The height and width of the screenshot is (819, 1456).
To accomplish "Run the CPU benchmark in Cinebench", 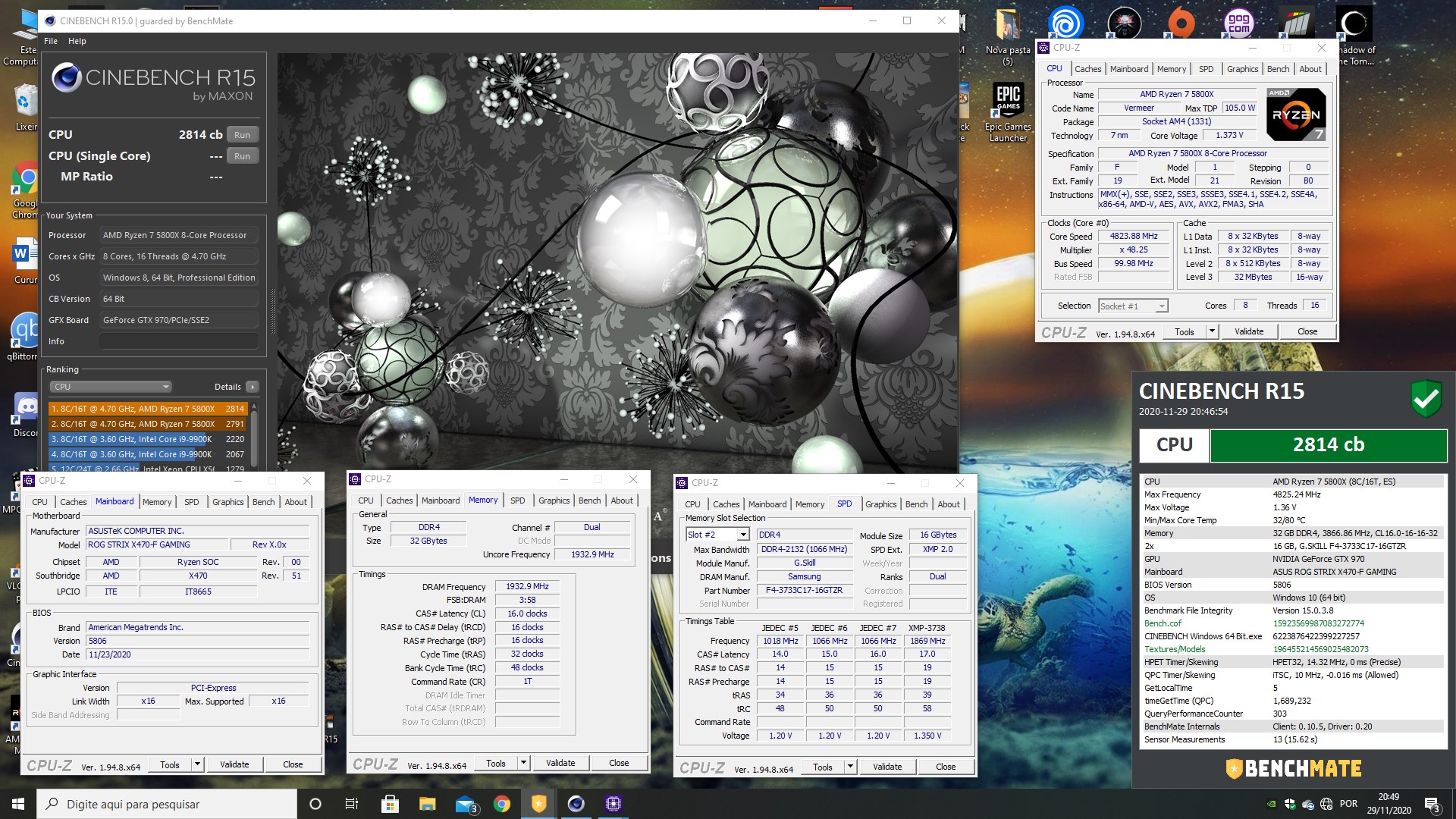I will click(242, 135).
